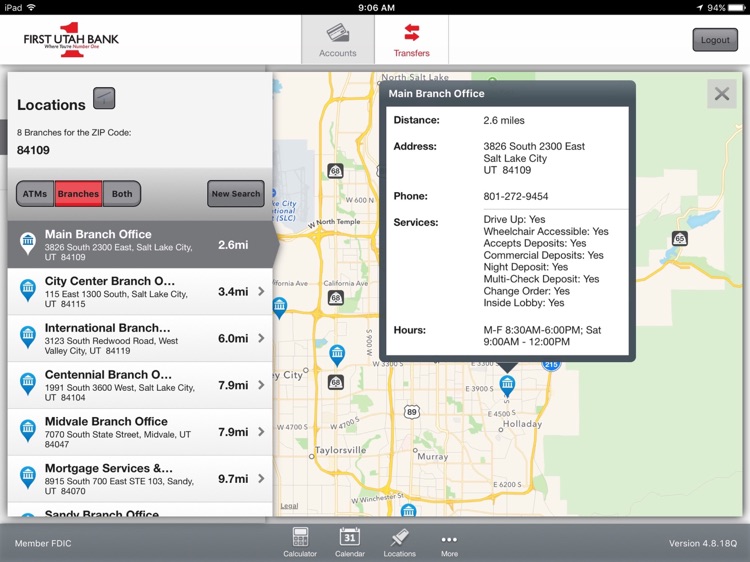Click Sandy Branch Office partial row
The width and height of the screenshot is (750, 562).
140,510
